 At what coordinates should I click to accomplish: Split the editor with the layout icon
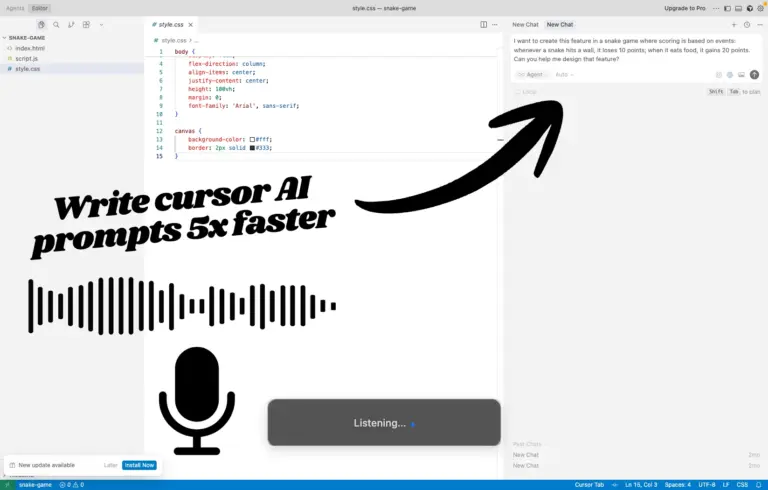(483, 24)
